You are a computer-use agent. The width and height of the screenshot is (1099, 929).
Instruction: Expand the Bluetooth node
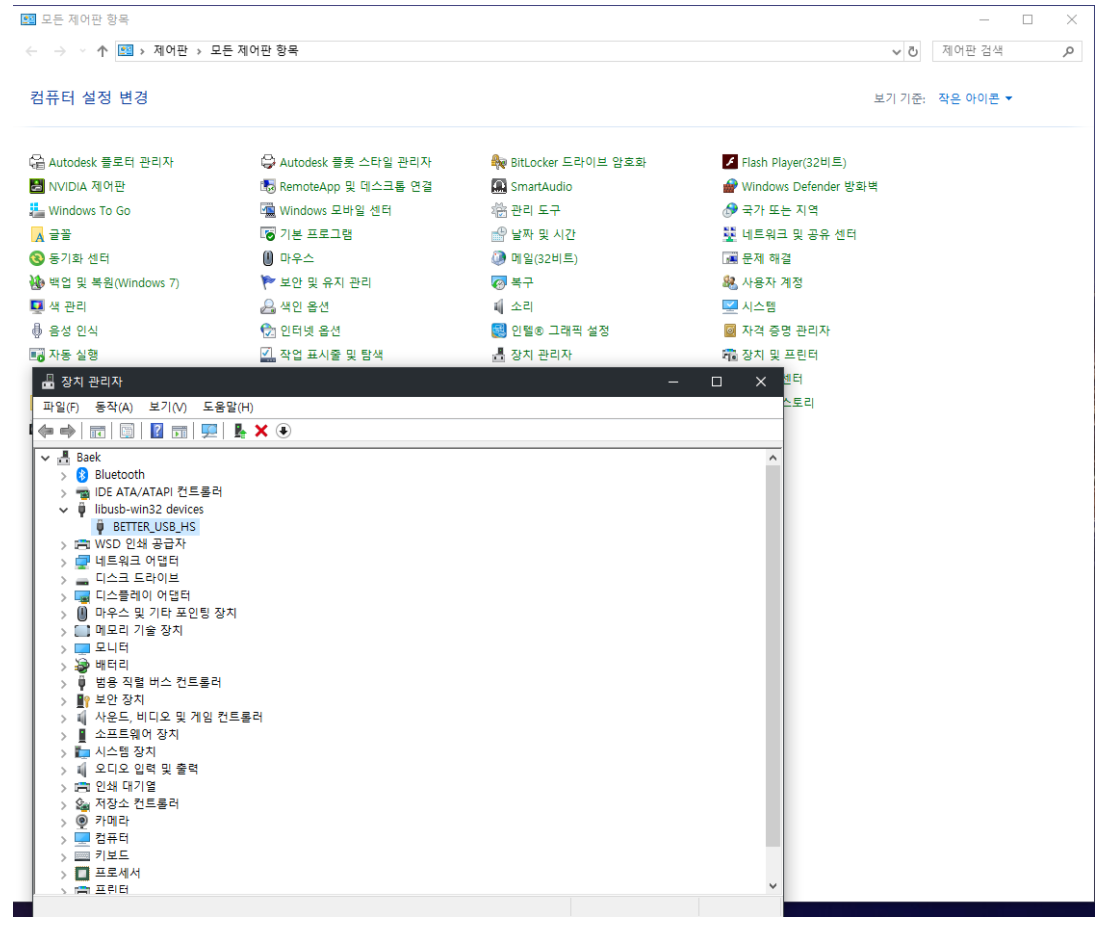point(63,475)
